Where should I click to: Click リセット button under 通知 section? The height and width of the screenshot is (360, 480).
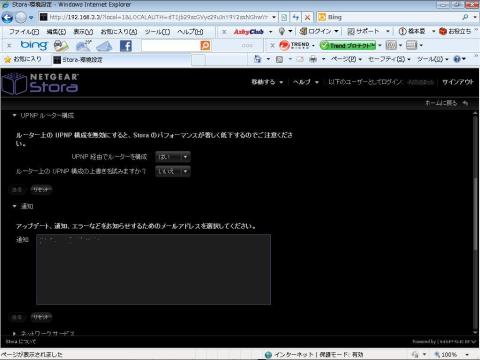click(41, 317)
